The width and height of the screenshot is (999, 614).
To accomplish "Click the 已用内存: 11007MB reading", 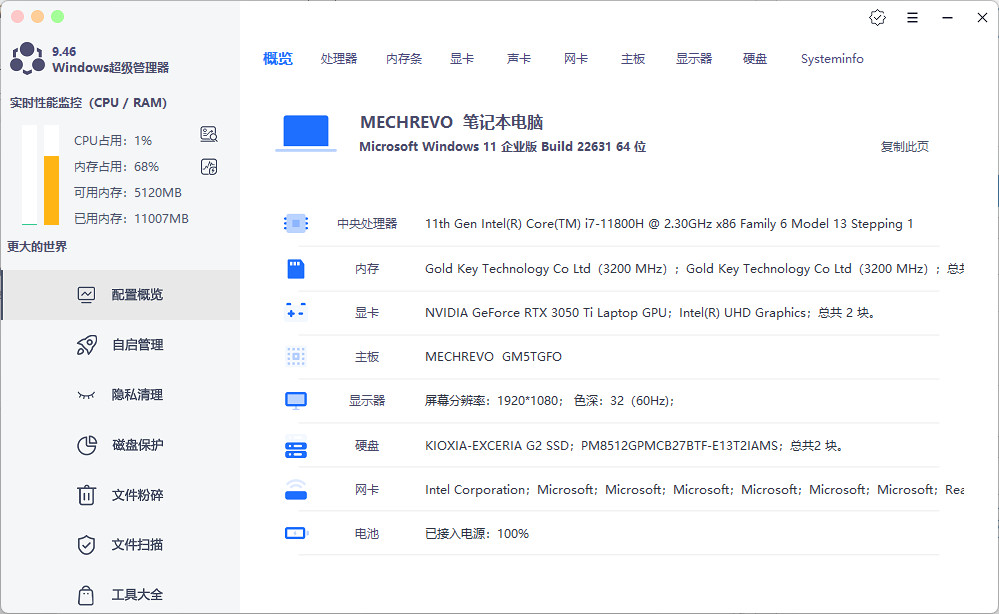I will (x=131, y=218).
